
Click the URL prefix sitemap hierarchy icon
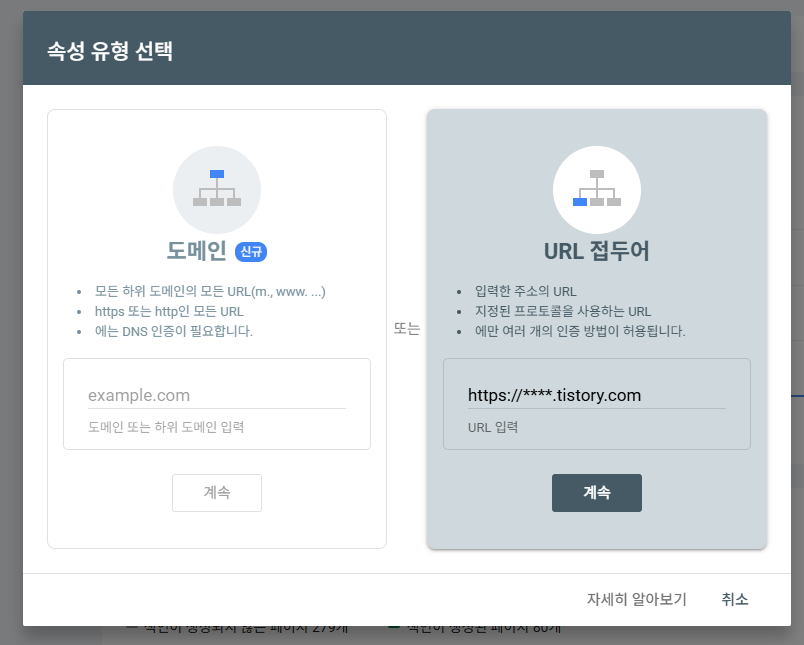(x=597, y=189)
